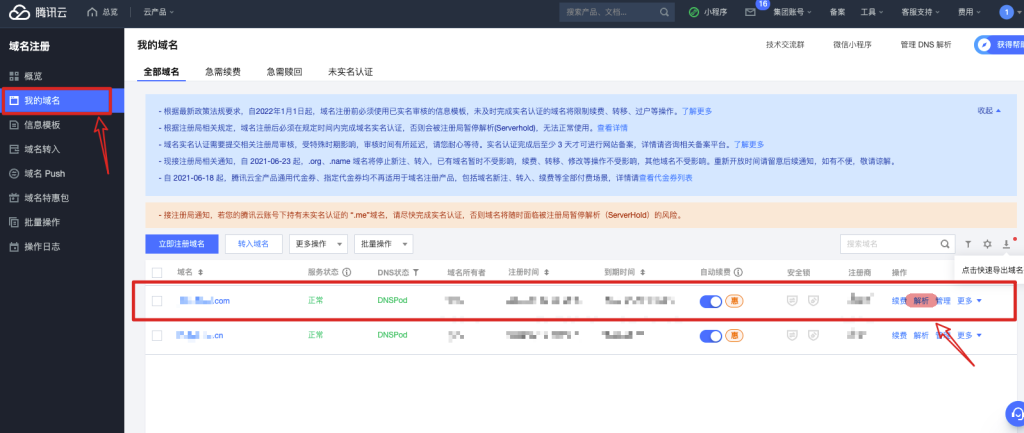Expand the 批量操作 dropdown
1024x433 pixels.
[x=383, y=244]
